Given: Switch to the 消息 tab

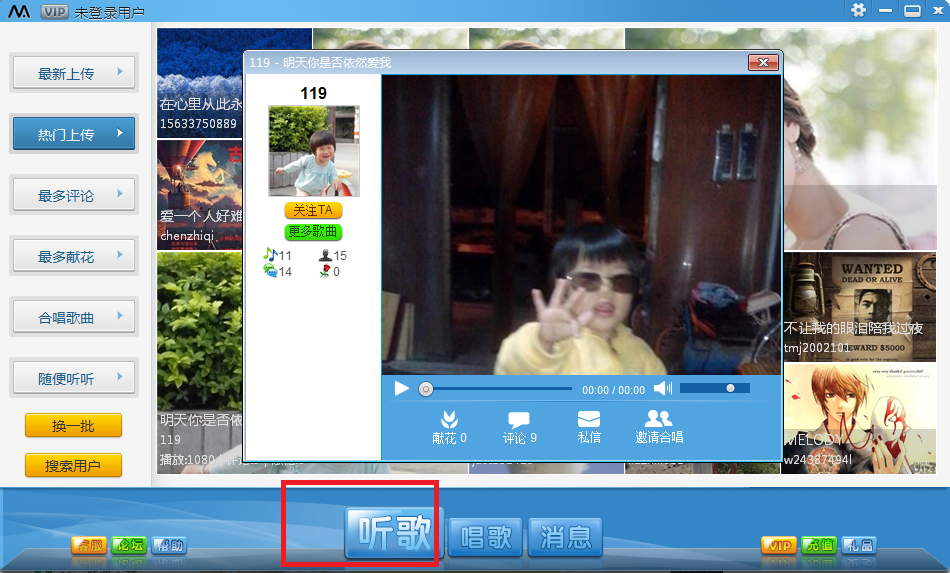Looking at the screenshot, I should 565,538.
